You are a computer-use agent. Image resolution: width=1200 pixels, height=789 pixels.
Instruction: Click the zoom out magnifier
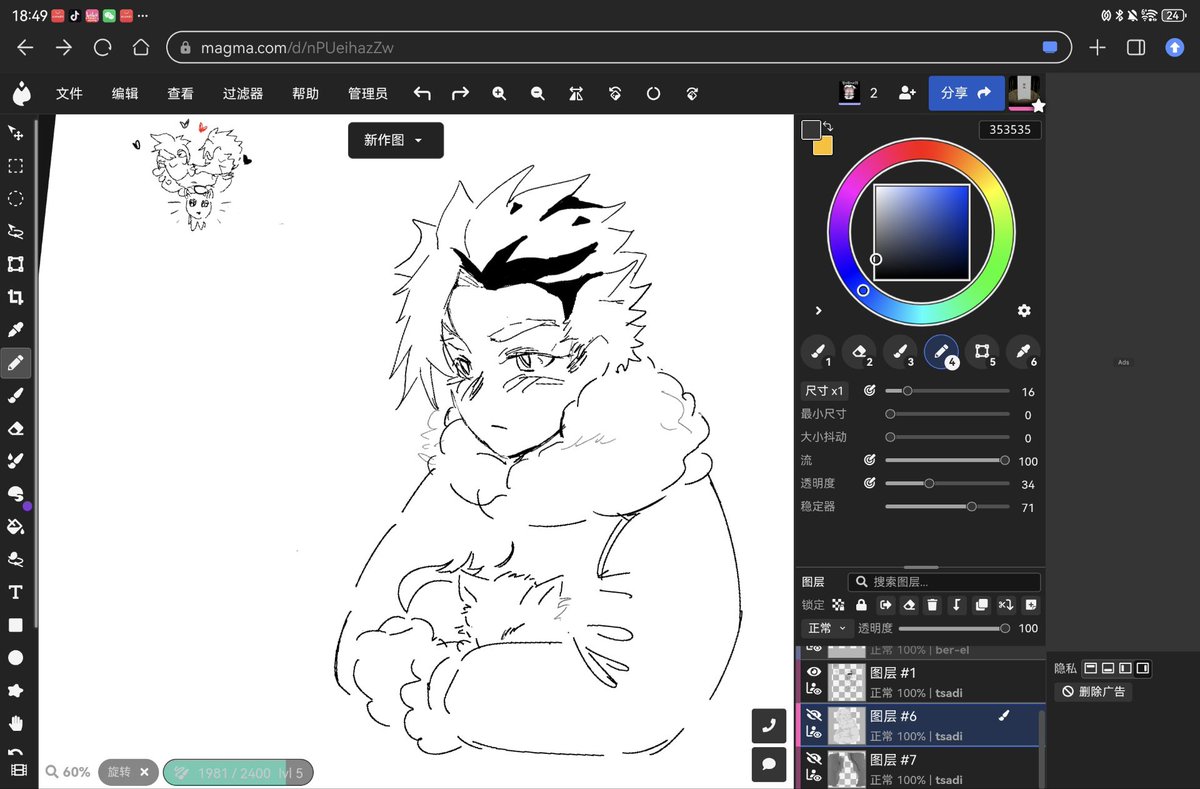pos(537,93)
